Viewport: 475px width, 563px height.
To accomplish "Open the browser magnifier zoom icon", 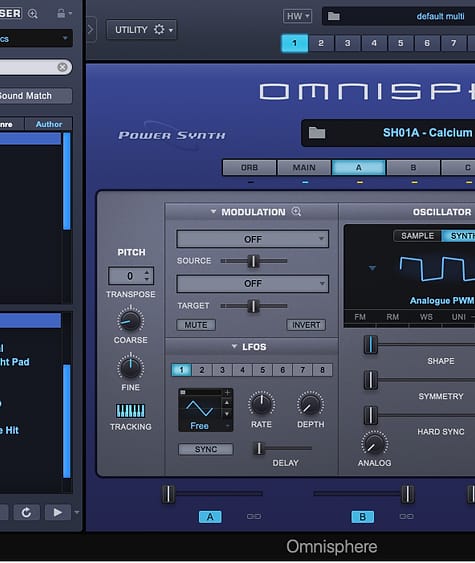I will click(x=33, y=14).
